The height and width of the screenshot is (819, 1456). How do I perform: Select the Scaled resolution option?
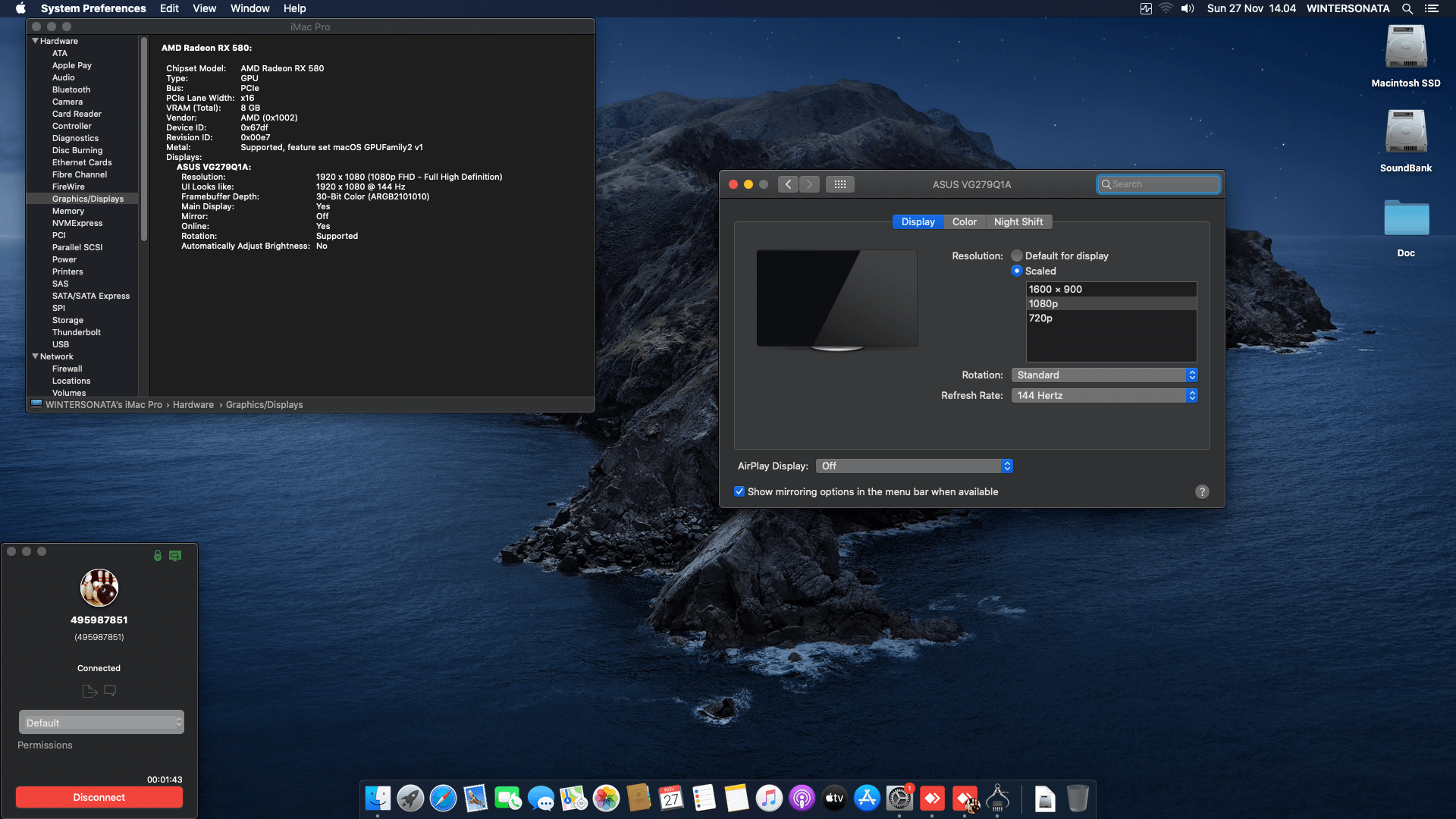(x=1017, y=271)
